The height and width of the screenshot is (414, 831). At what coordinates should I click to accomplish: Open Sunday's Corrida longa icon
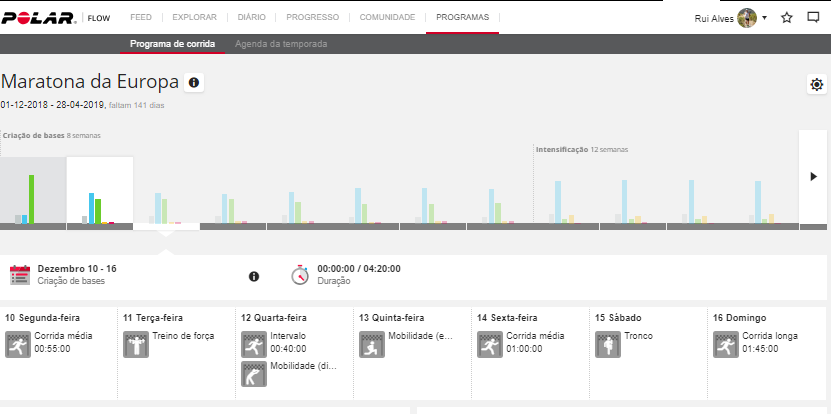[725, 344]
